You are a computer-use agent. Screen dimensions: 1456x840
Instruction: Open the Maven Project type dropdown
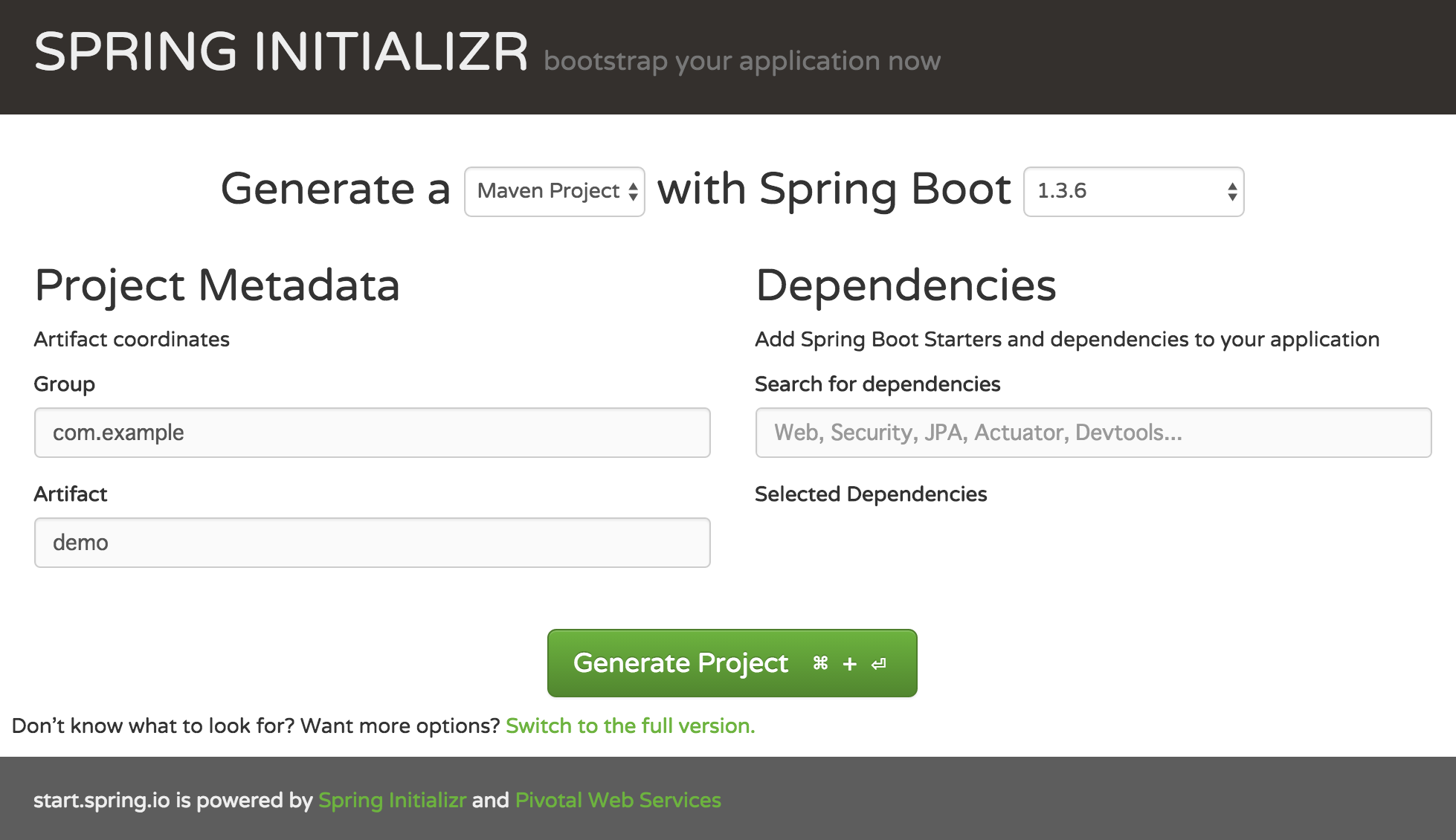pos(554,192)
